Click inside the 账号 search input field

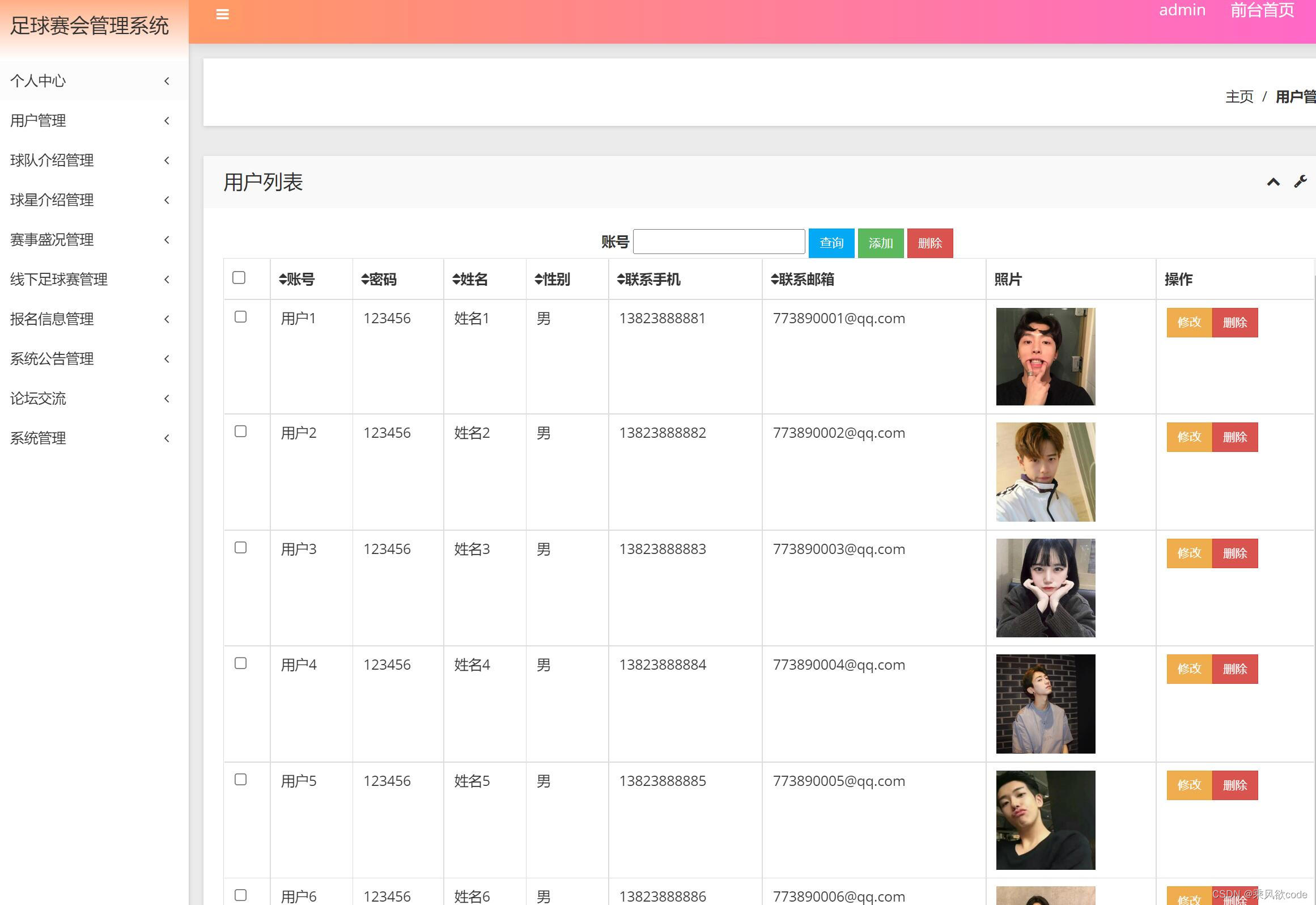719,242
